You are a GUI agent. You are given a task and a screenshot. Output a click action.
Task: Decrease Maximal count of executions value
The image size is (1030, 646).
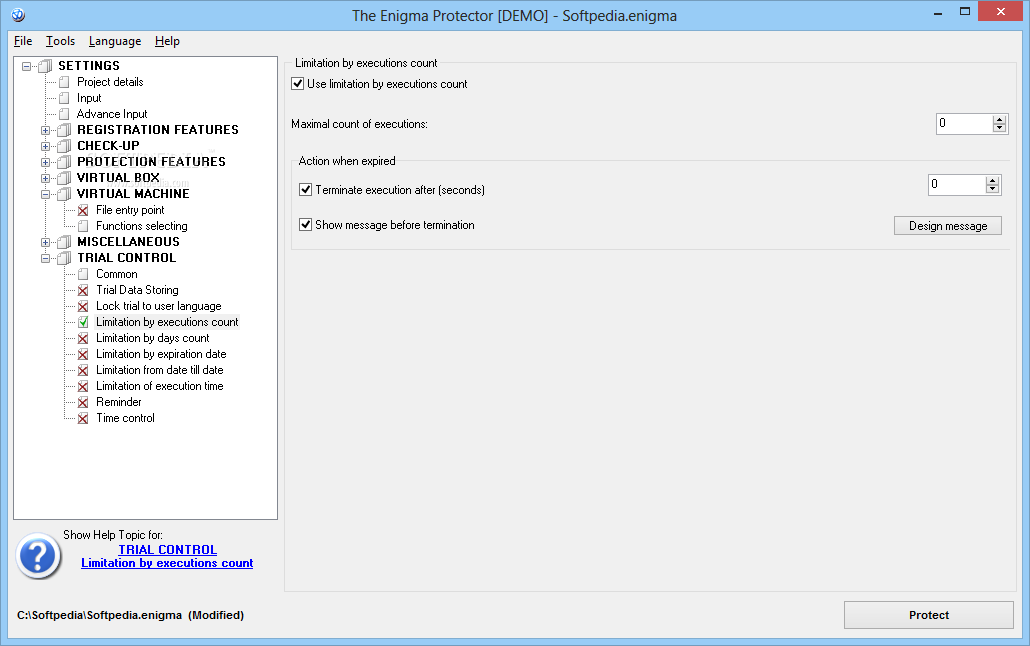tap(1000, 127)
